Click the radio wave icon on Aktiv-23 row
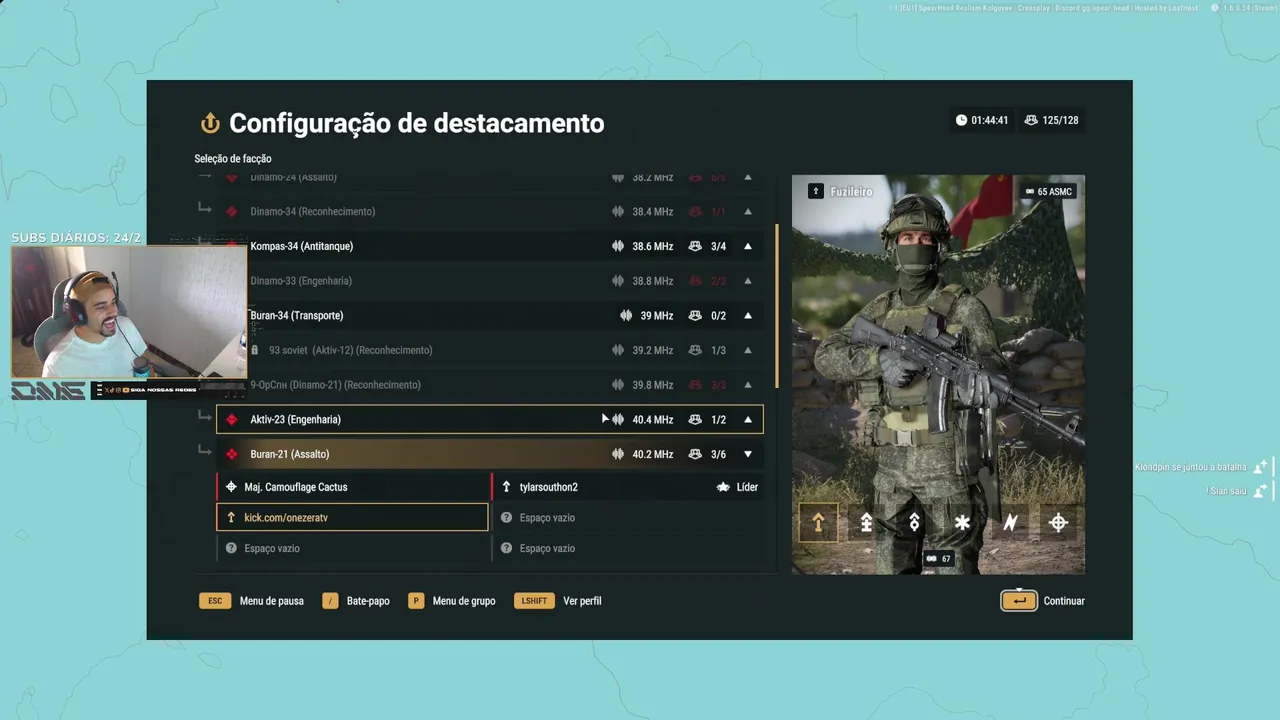The image size is (1280, 720). pyautogui.click(x=618, y=420)
